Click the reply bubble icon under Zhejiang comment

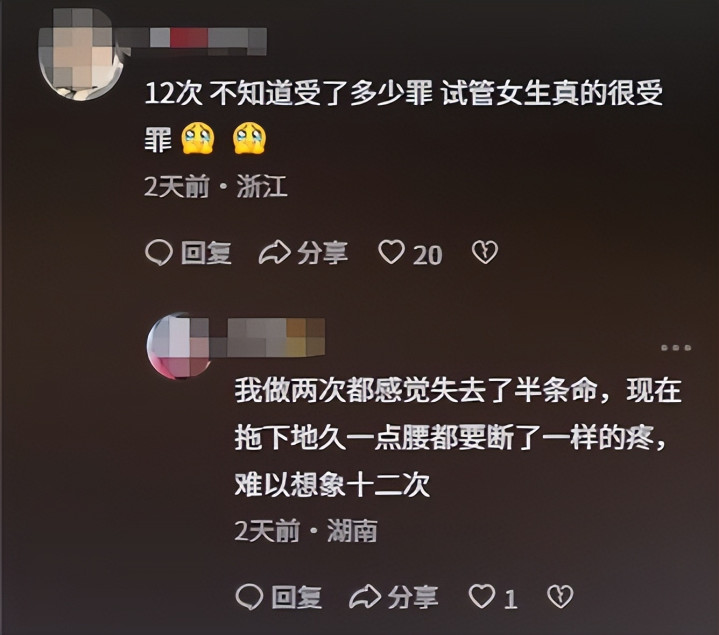(159, 253)
